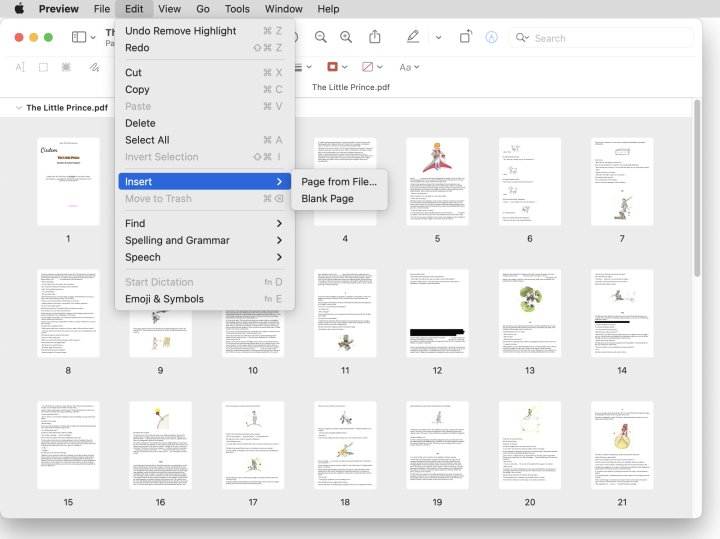Select page 1 thumbnail
The width and height of the screenshot is (720, 539).
tap(68, 181)
